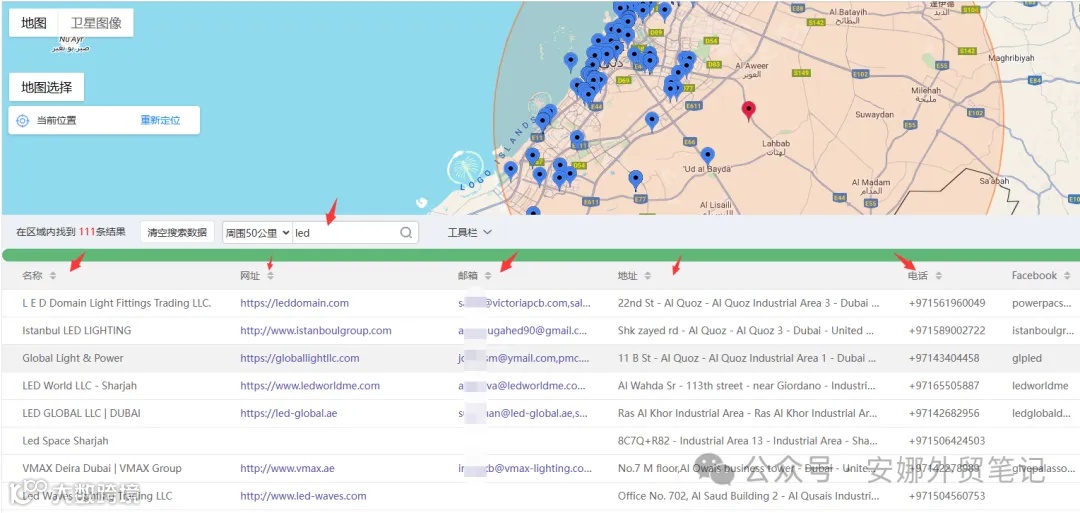Screen dimensions: 1080x513
Task: Sort by Facebook column sort icon
Action: 1067,276
